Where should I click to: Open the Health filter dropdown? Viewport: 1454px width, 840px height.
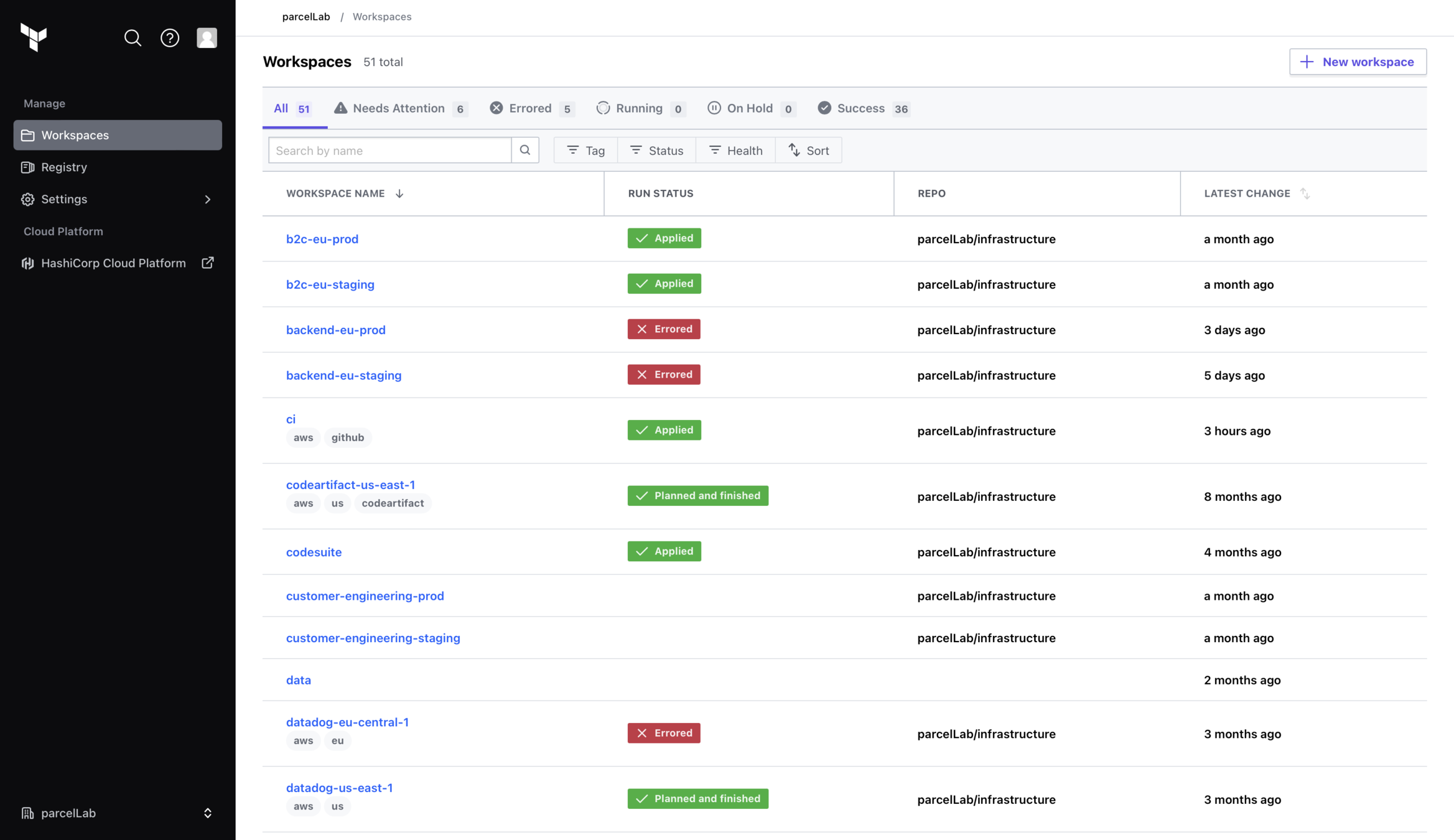(735, 150)
